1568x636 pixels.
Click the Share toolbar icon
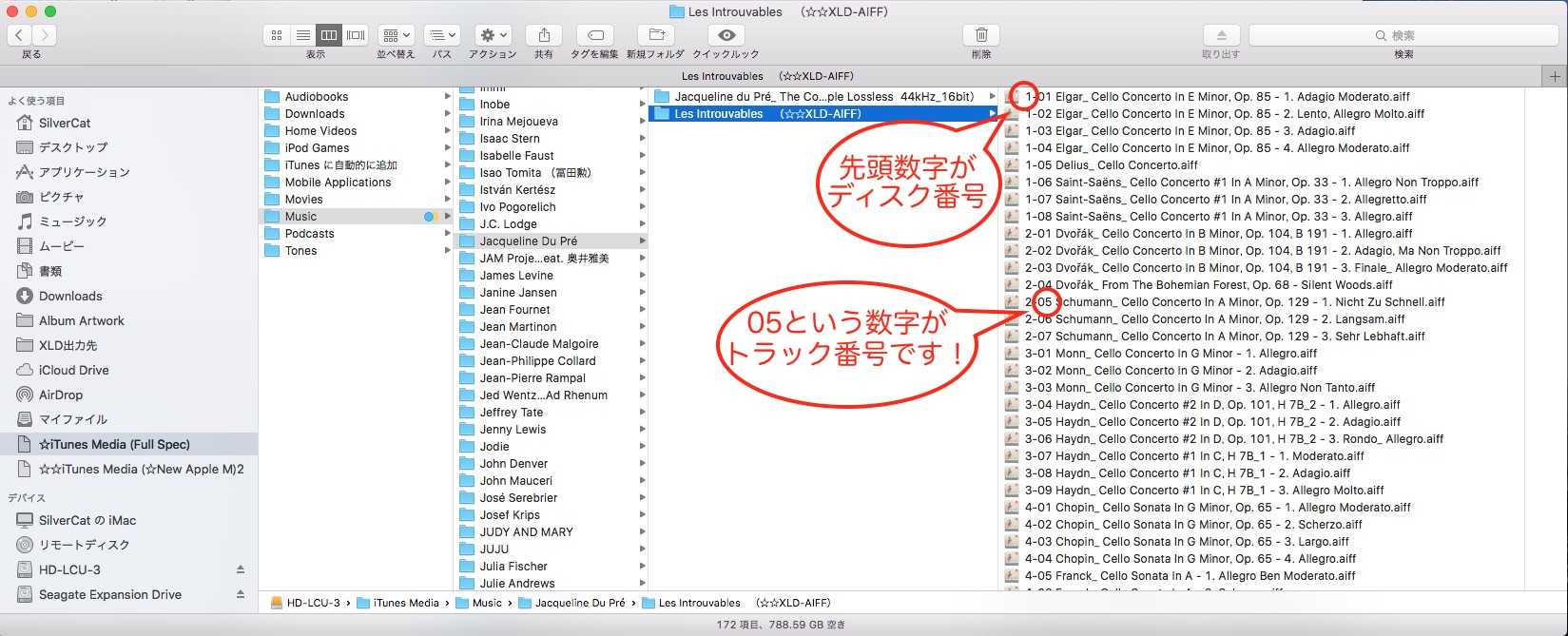coord(544,35)
